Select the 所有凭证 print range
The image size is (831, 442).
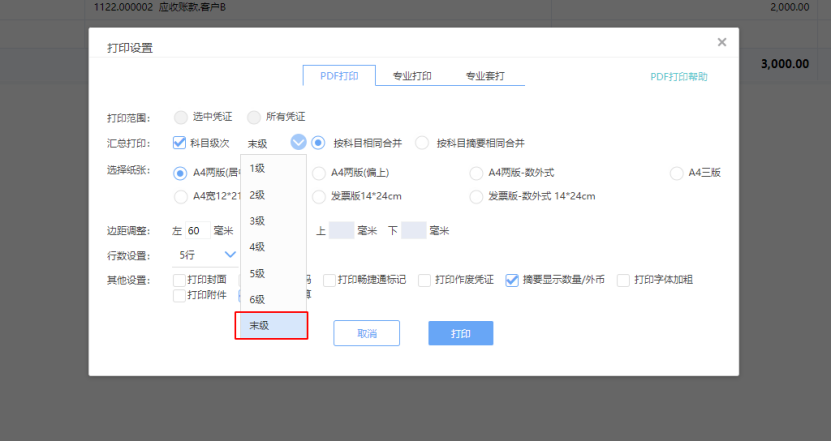pyautogui.click(x=254, y=117)
